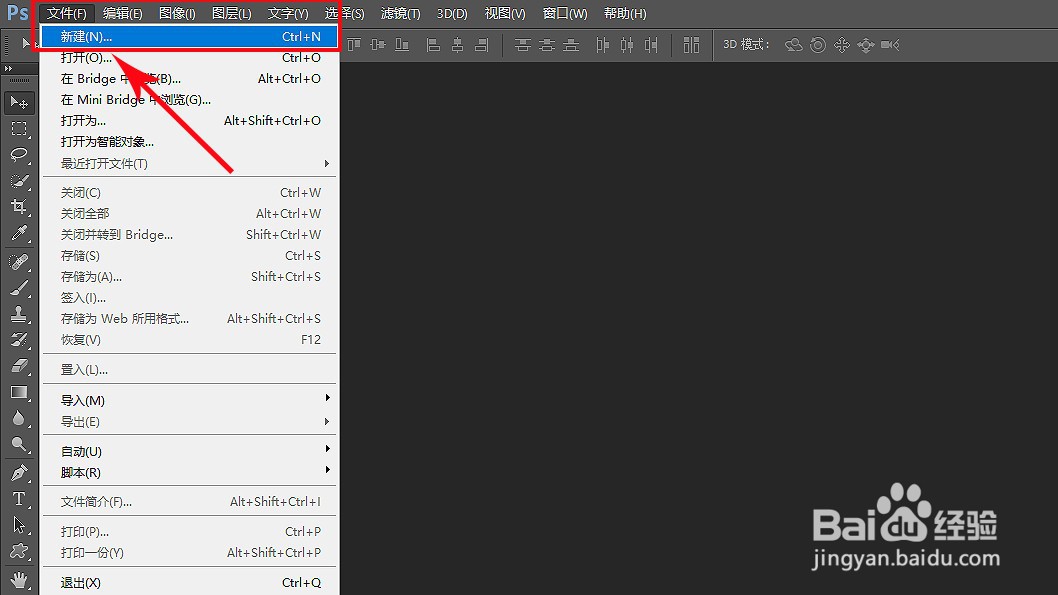Expand the tools panel double-arrow
This screenshot has height=595, width=1058.
[8, 68]
